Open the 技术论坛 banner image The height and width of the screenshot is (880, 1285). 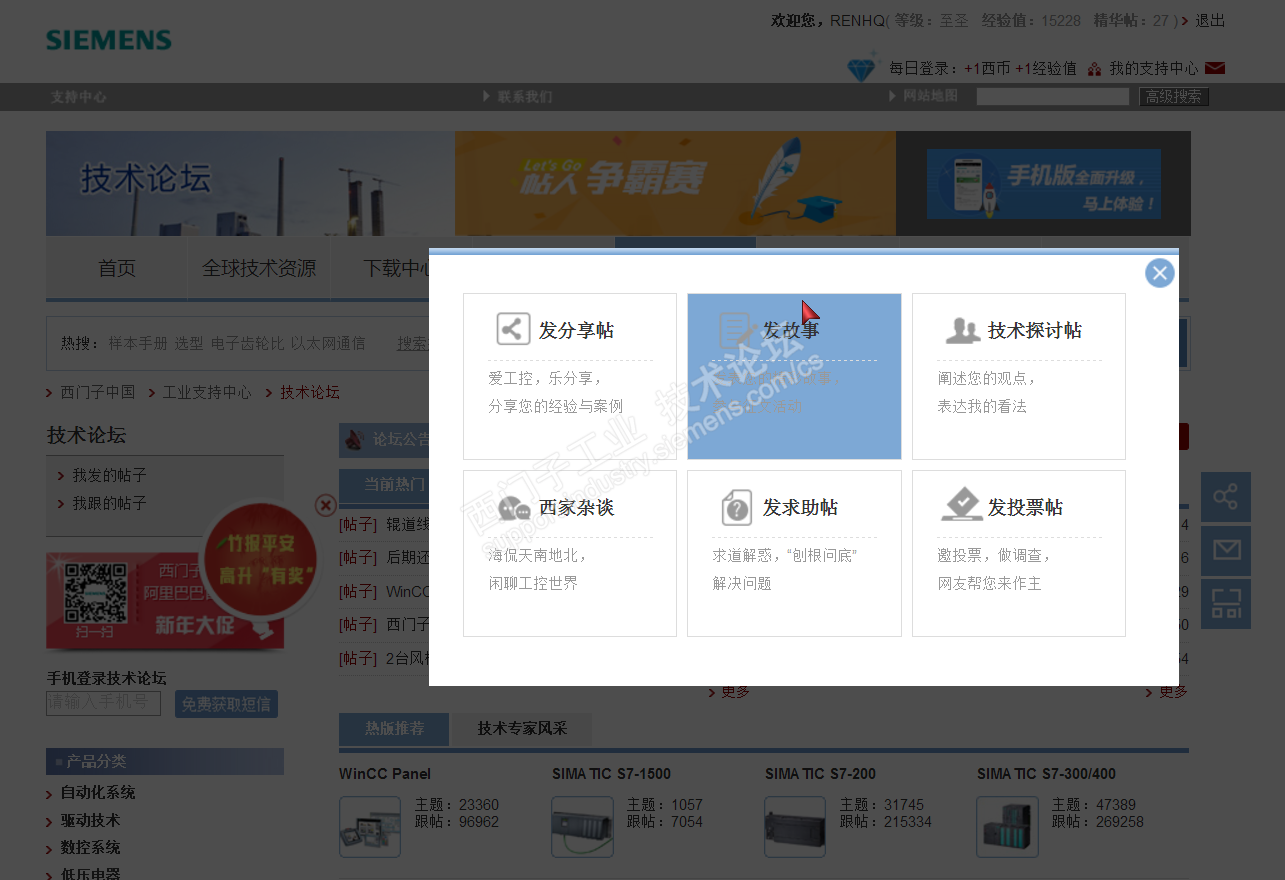point(250,183)
